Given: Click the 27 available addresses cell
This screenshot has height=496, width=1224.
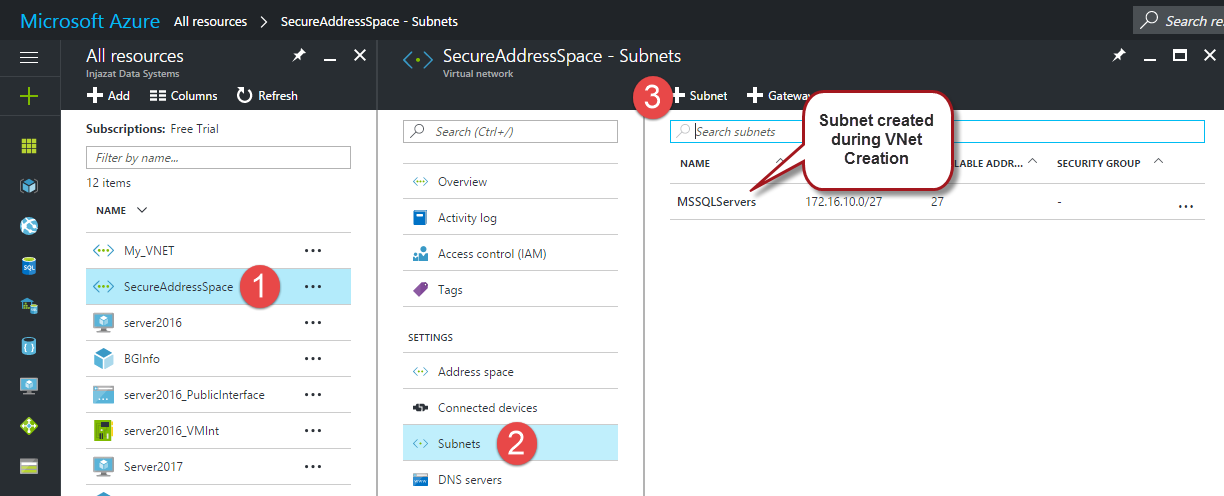Looking at the screenshot, I should pos(937,201).
